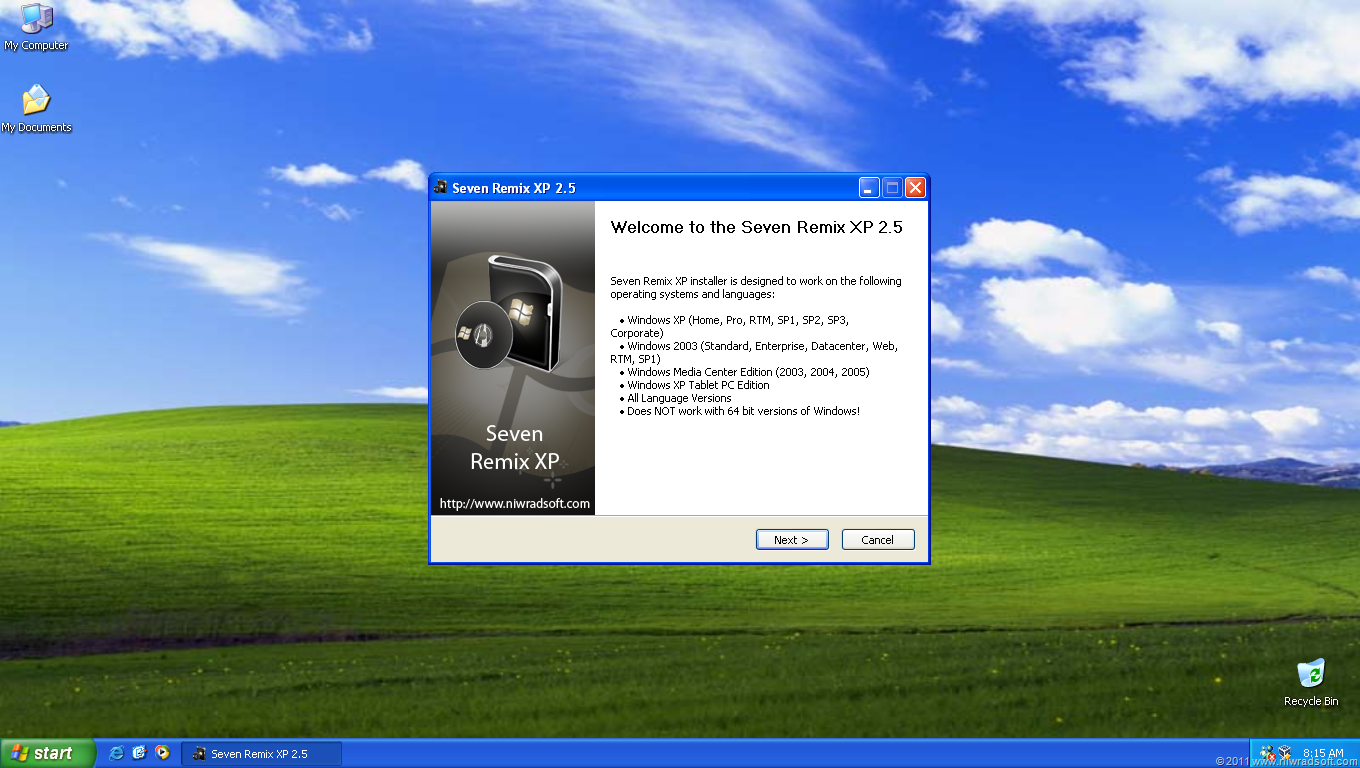Click the http://www.niwradsoft.com text in sidebar
This screenshot has width=1360, height=768.
515,504
